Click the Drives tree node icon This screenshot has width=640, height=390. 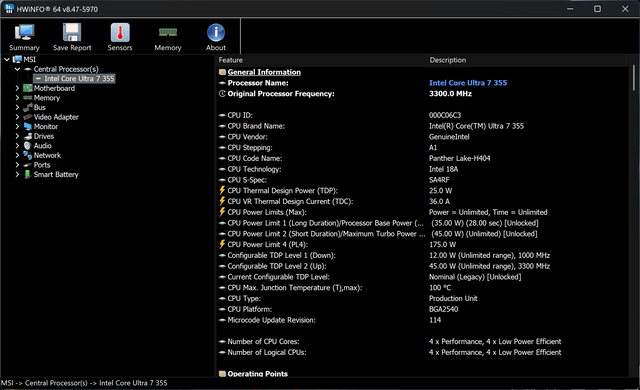[27, 136]
